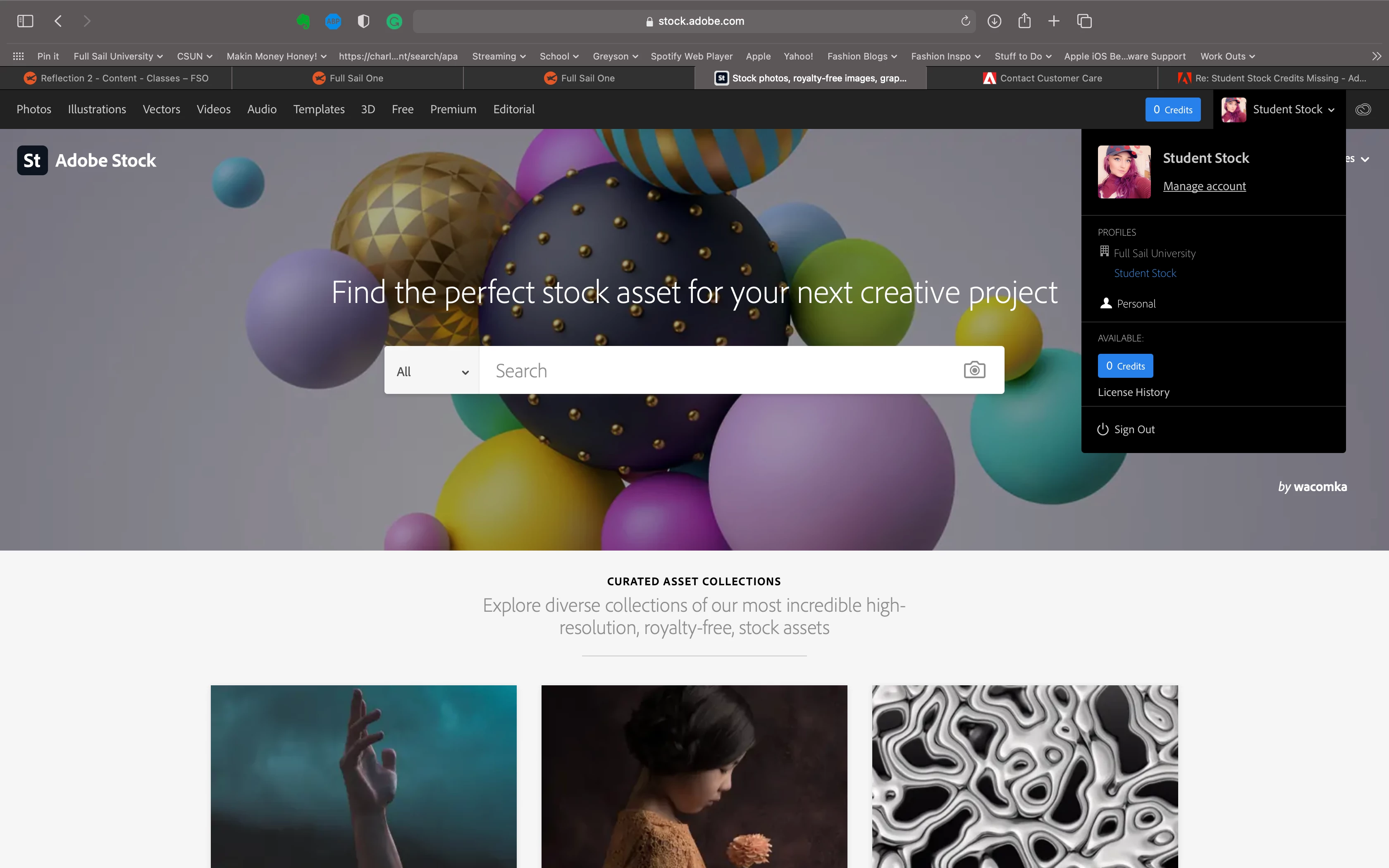Click the Adobe Stock St logo
The image size is (1389, 868).
click(32, 160)
